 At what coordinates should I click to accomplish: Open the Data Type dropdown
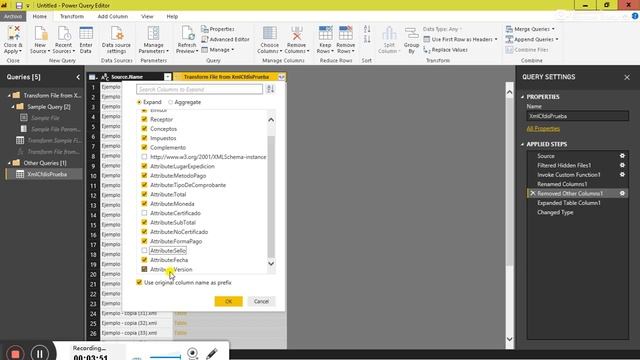(x=443, y=29)
